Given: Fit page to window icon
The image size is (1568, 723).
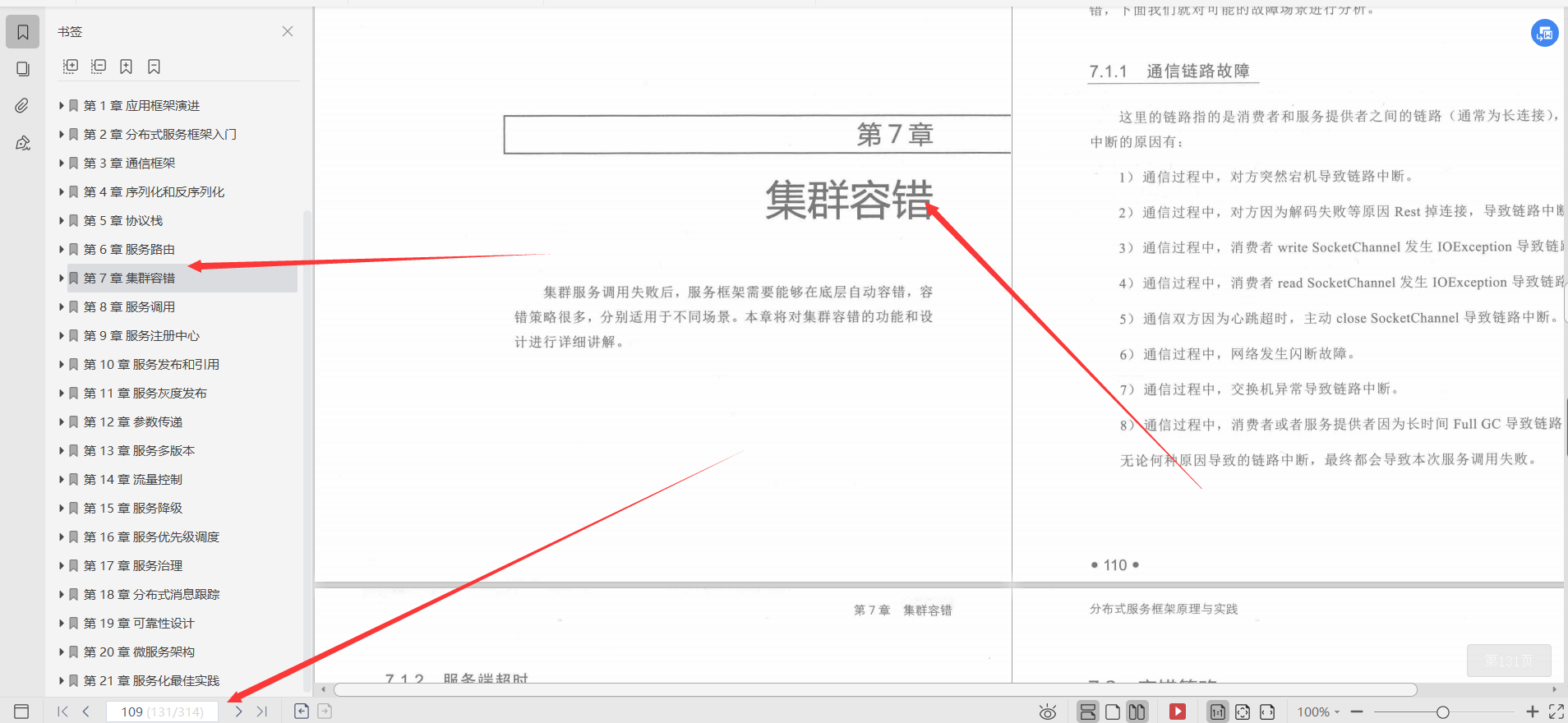Looking at the screenshot, I should 1243,711.
